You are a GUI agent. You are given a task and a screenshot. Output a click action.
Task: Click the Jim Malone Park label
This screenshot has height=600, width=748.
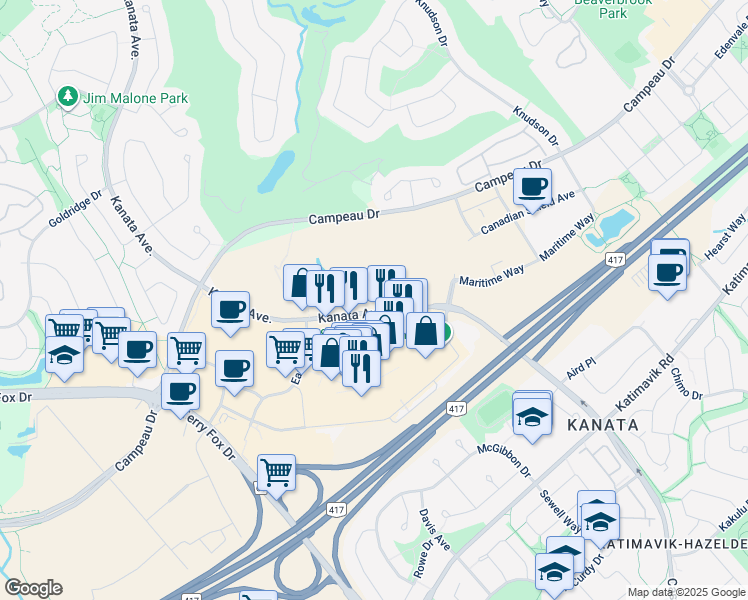[x=136, y=98]
